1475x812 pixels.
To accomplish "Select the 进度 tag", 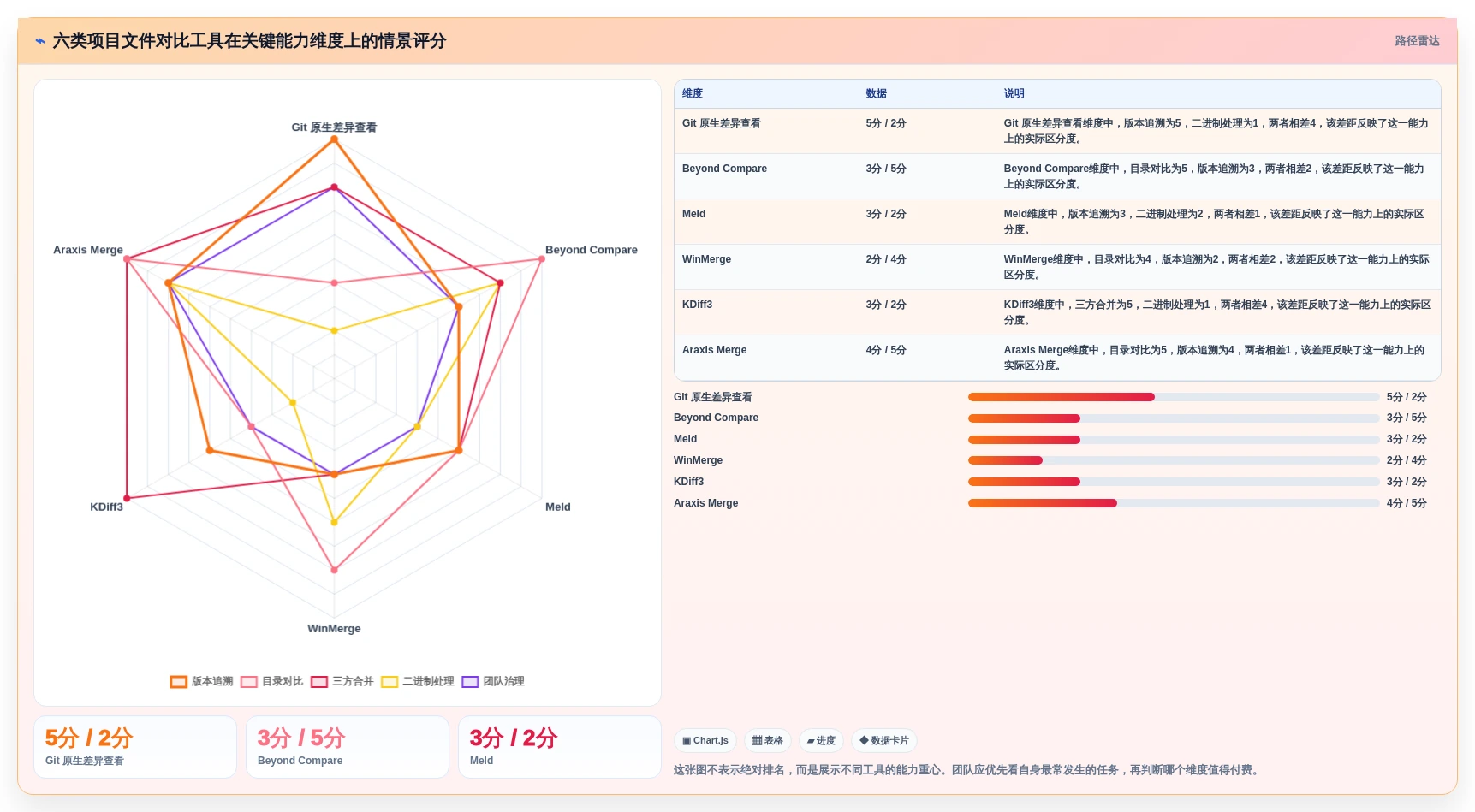I will click(x=821, y=741).
